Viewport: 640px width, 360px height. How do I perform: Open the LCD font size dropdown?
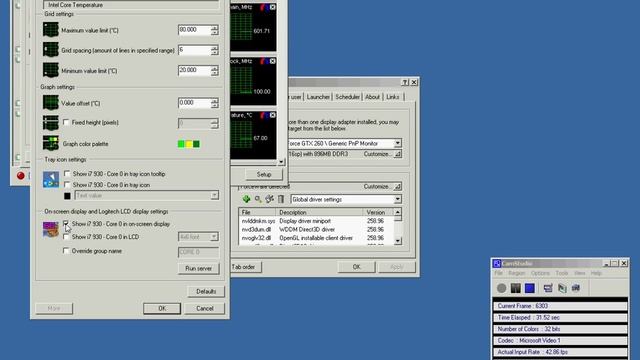tap(214, 237)
